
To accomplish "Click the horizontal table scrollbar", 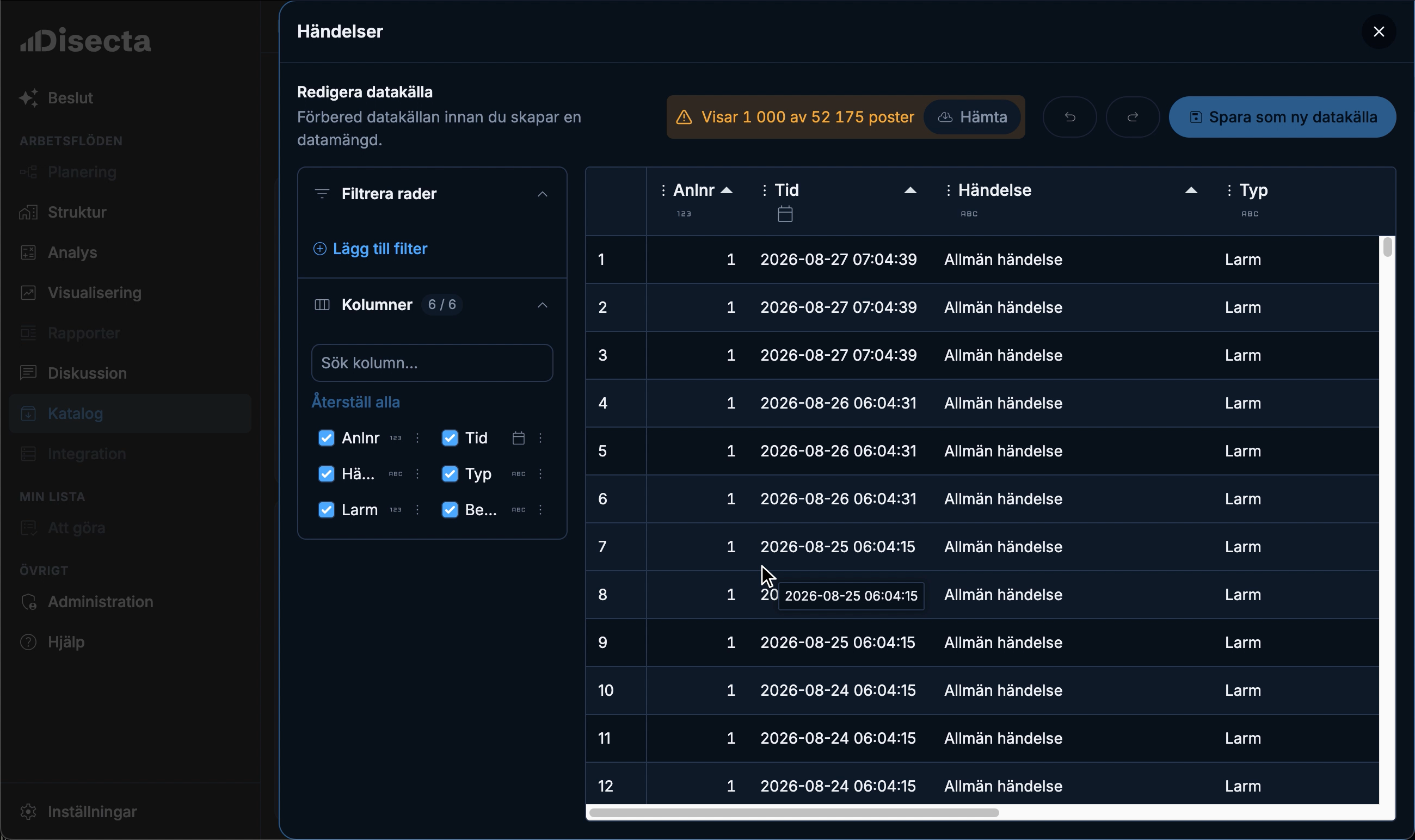I will point(794,813).
